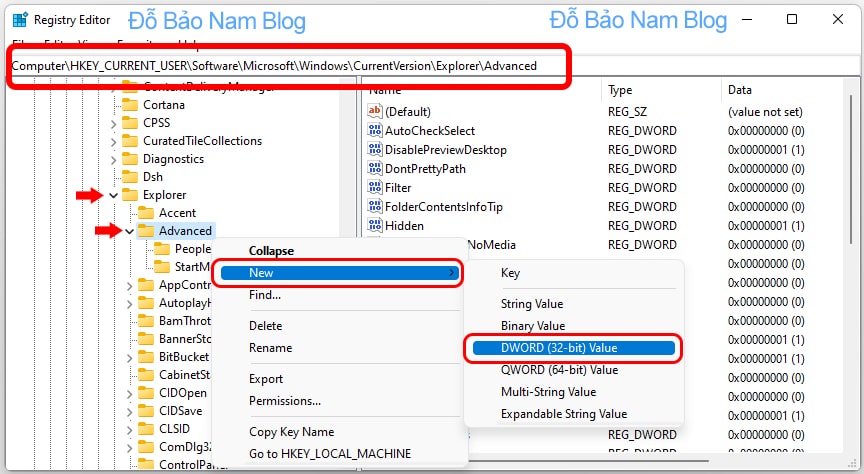Expand the AppContr key

129,286
